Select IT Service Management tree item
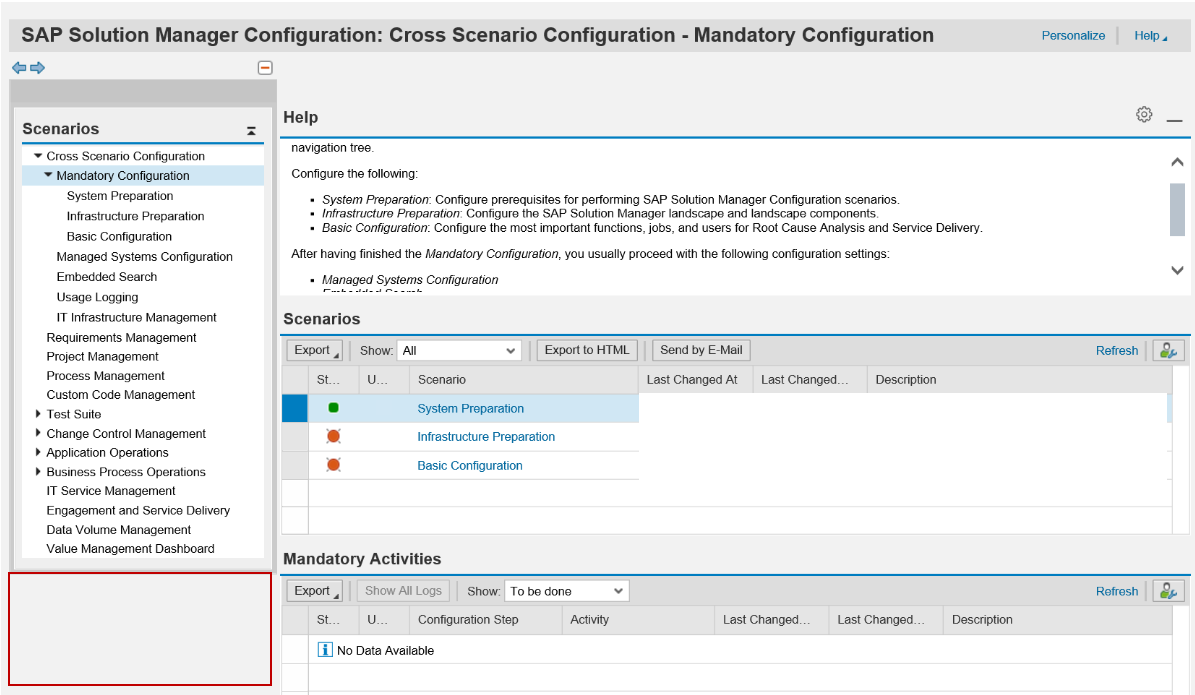 [x=111, y=491]
